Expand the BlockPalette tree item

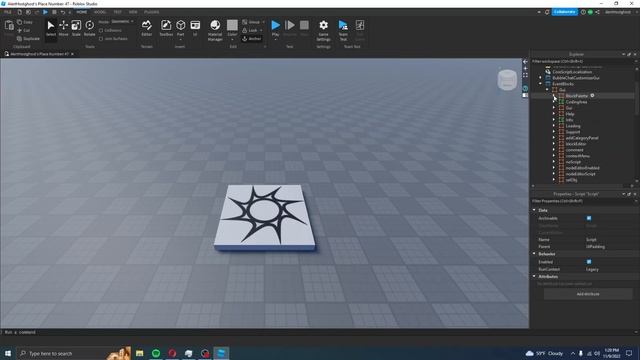coord(554,96)
